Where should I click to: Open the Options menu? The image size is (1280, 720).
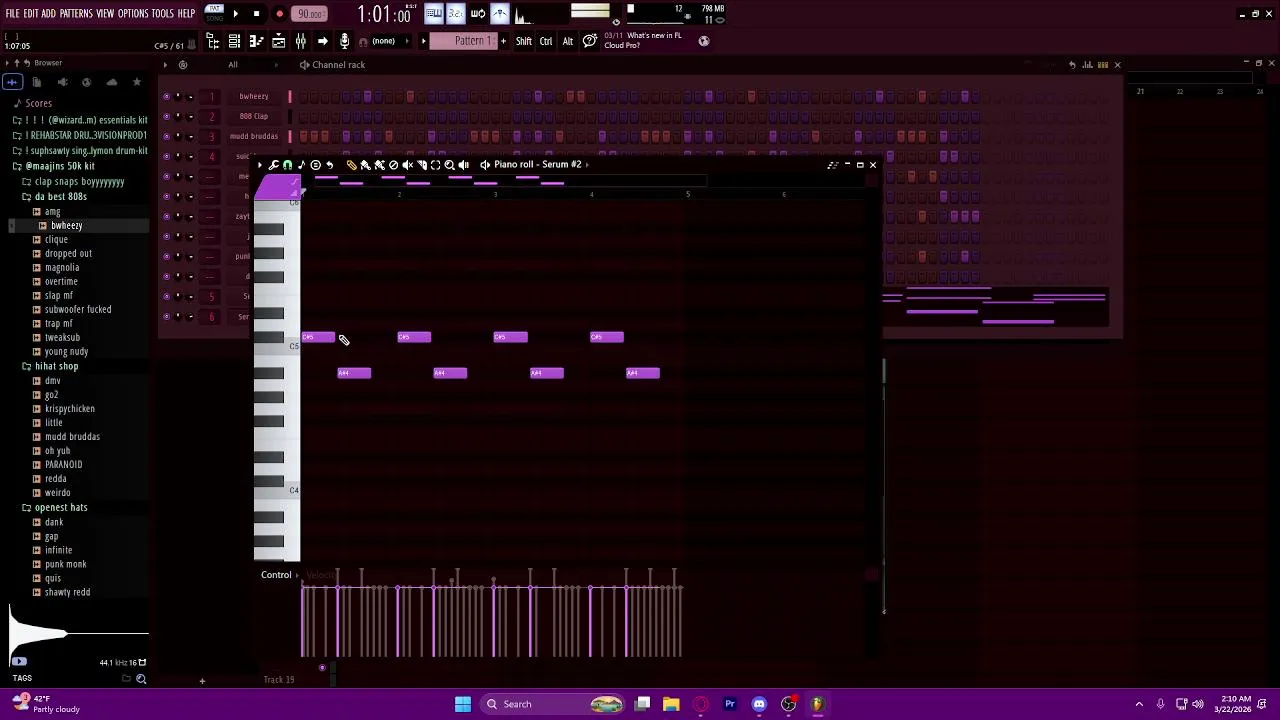click(133, 14)
